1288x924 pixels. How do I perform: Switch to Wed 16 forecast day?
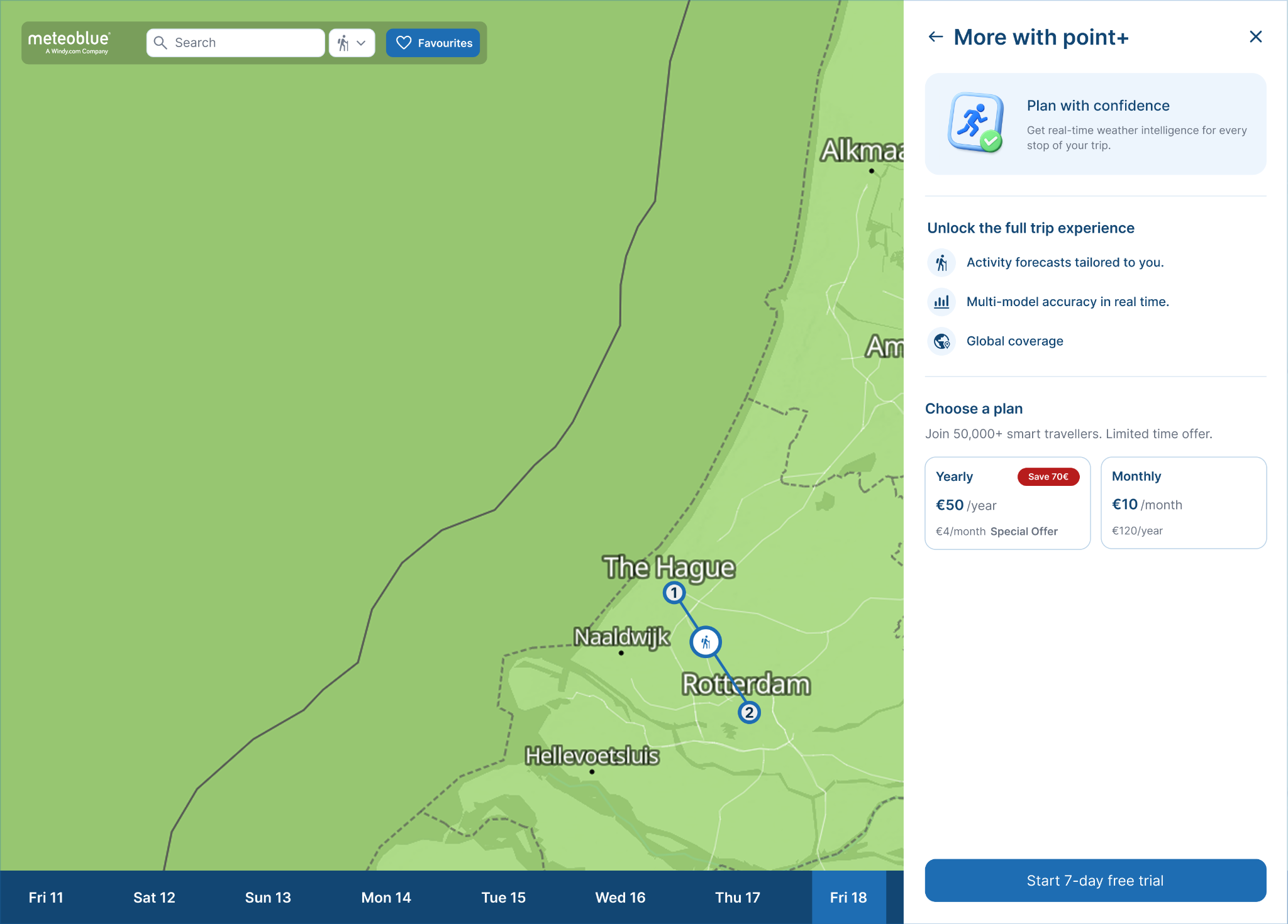[621, 898]
